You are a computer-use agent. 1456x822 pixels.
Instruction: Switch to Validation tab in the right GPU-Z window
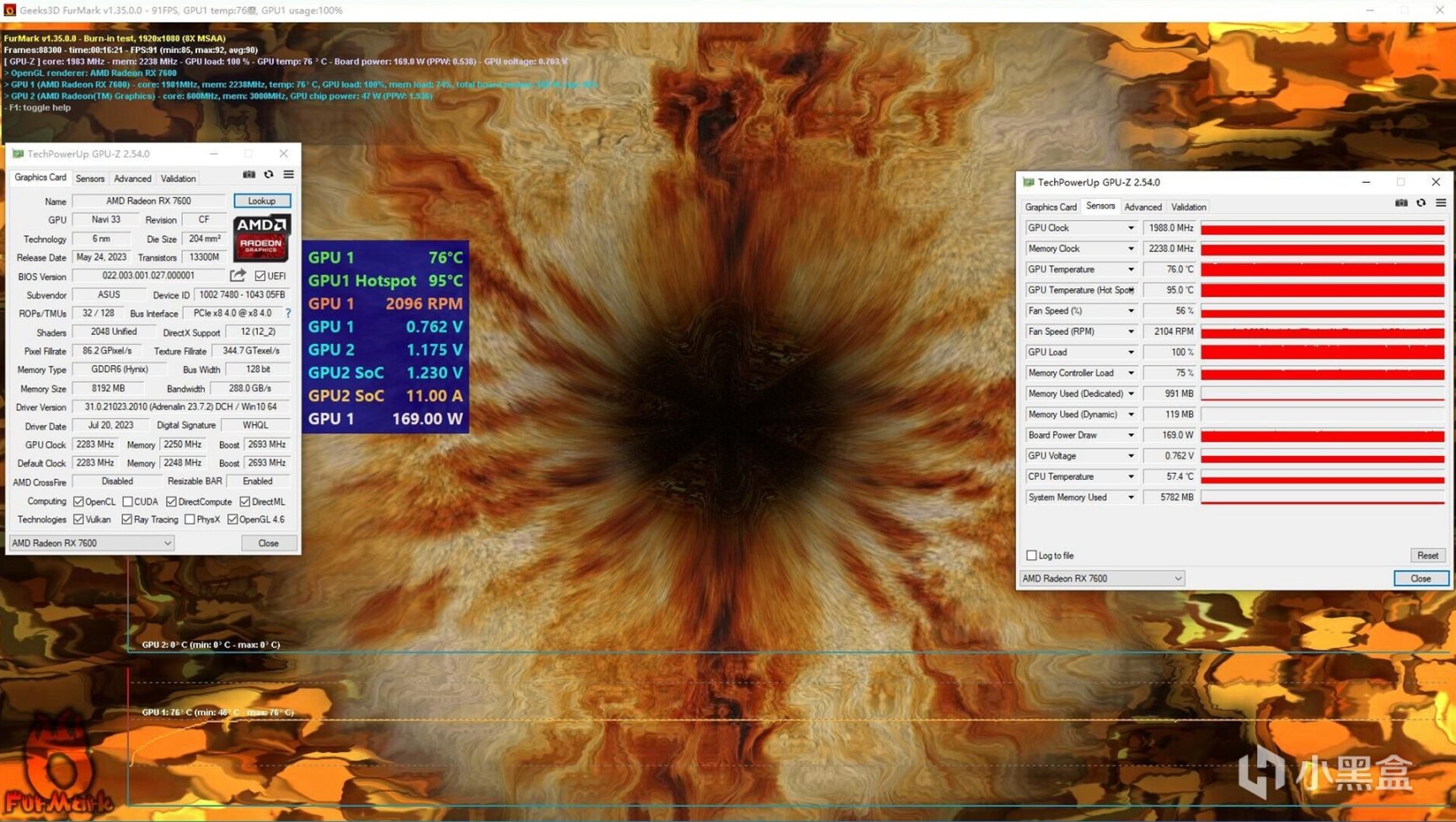coord(1188,207)
